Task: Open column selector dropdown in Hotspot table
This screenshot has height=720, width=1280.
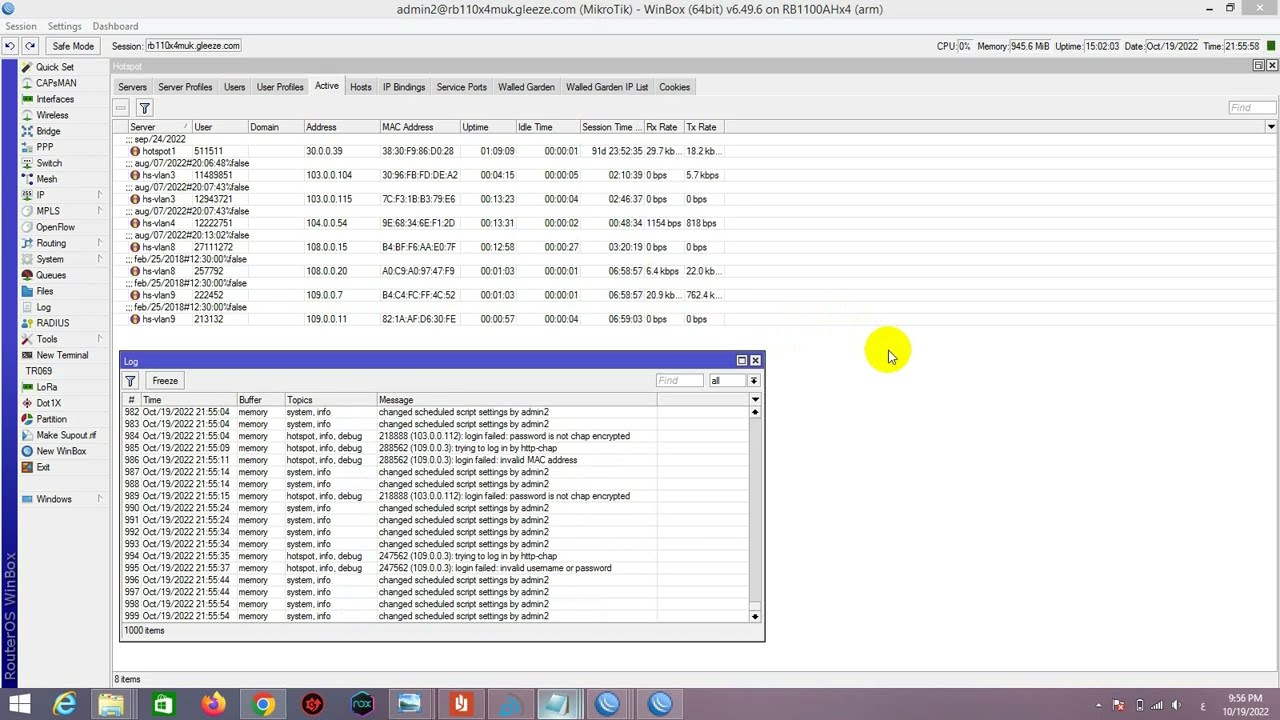Action: pos(1271,127)
